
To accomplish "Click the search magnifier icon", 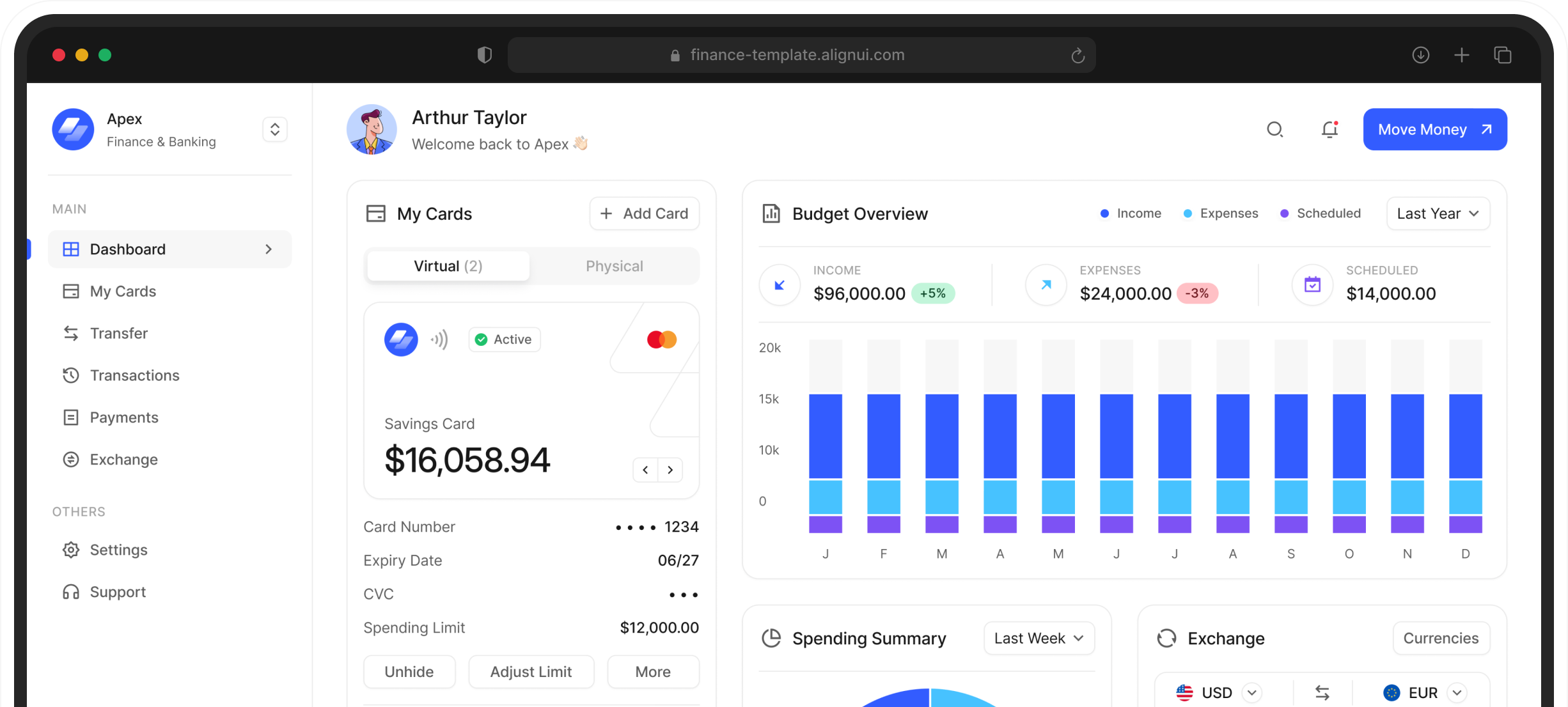I will click(1274, 130).
